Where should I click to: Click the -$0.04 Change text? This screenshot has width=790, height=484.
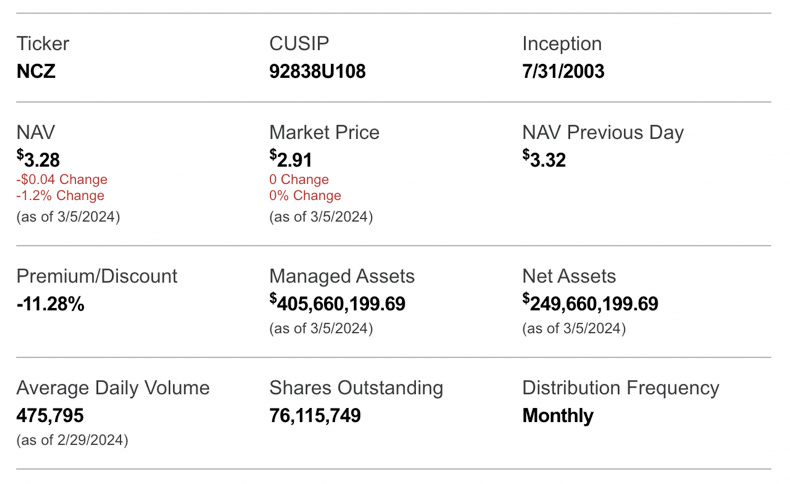[61, 180]
